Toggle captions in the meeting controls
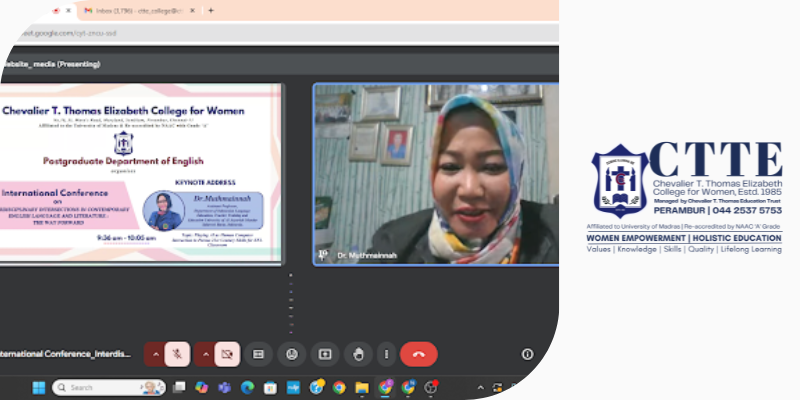The height and width of the screenshot is (400, 800). tap(259, 354)
